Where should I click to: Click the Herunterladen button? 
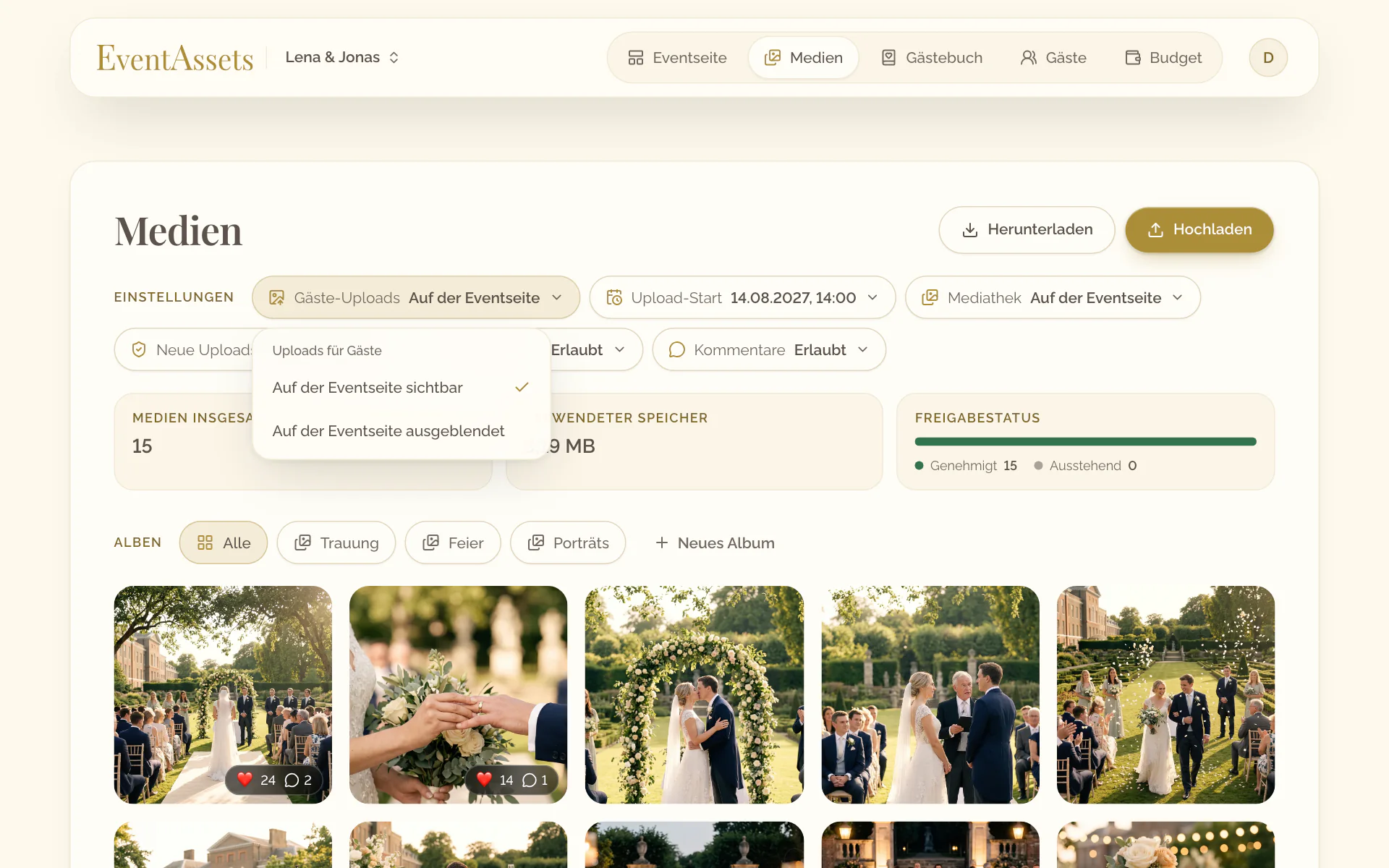(x=1027, y=230)
